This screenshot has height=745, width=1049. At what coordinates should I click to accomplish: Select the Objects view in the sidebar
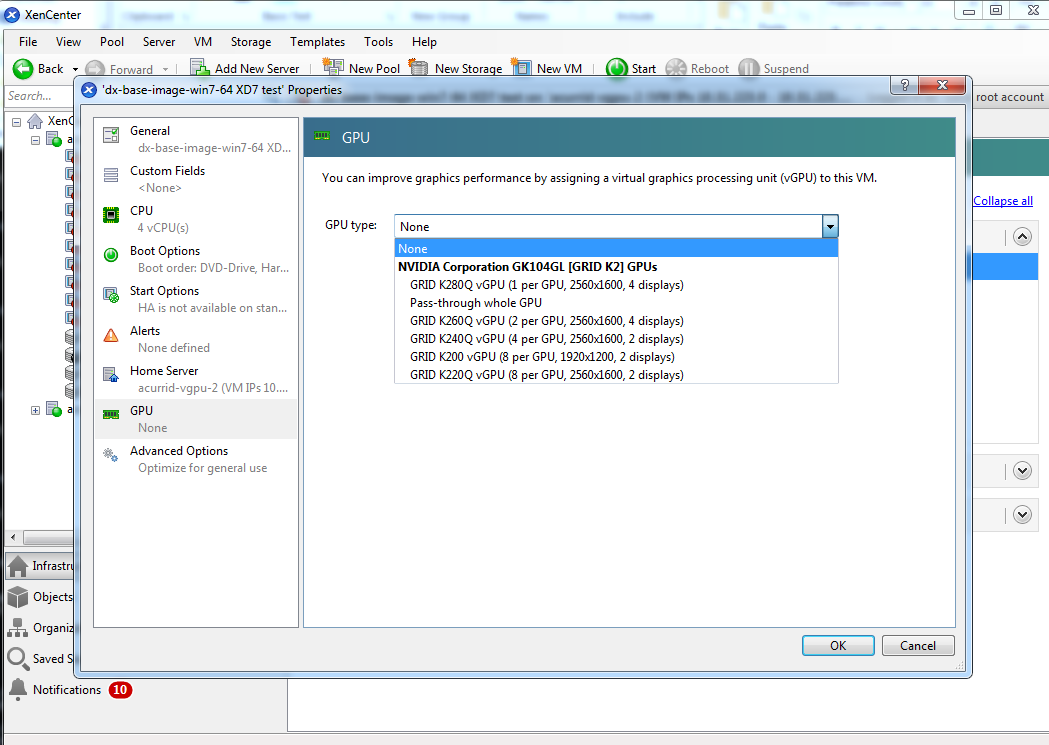(x=37, y=597)
